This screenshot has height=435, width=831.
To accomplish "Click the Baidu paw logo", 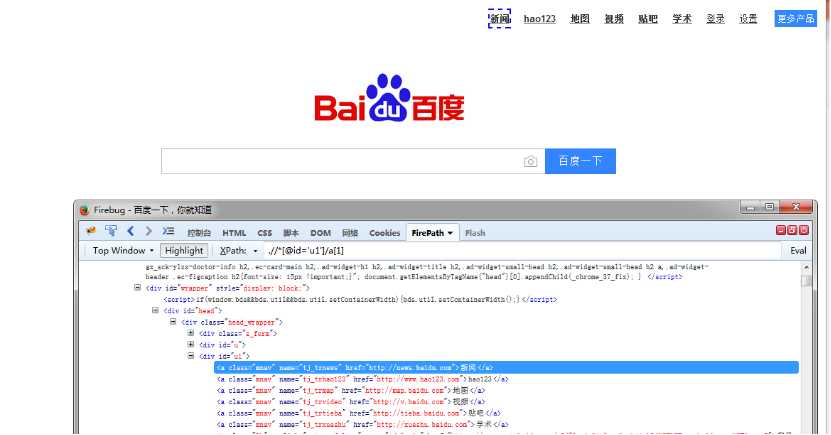I will point(389,98).
